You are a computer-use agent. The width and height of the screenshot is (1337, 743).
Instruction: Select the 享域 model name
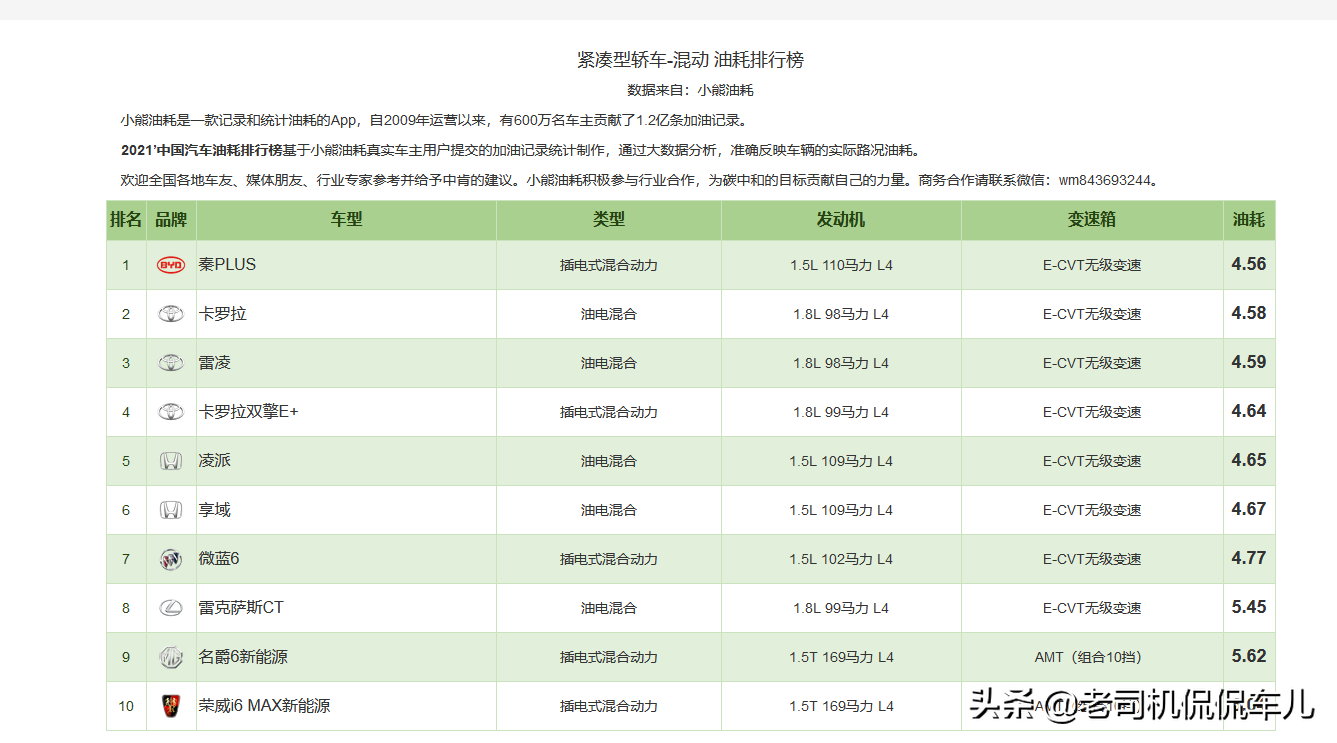tap(215, 510)
